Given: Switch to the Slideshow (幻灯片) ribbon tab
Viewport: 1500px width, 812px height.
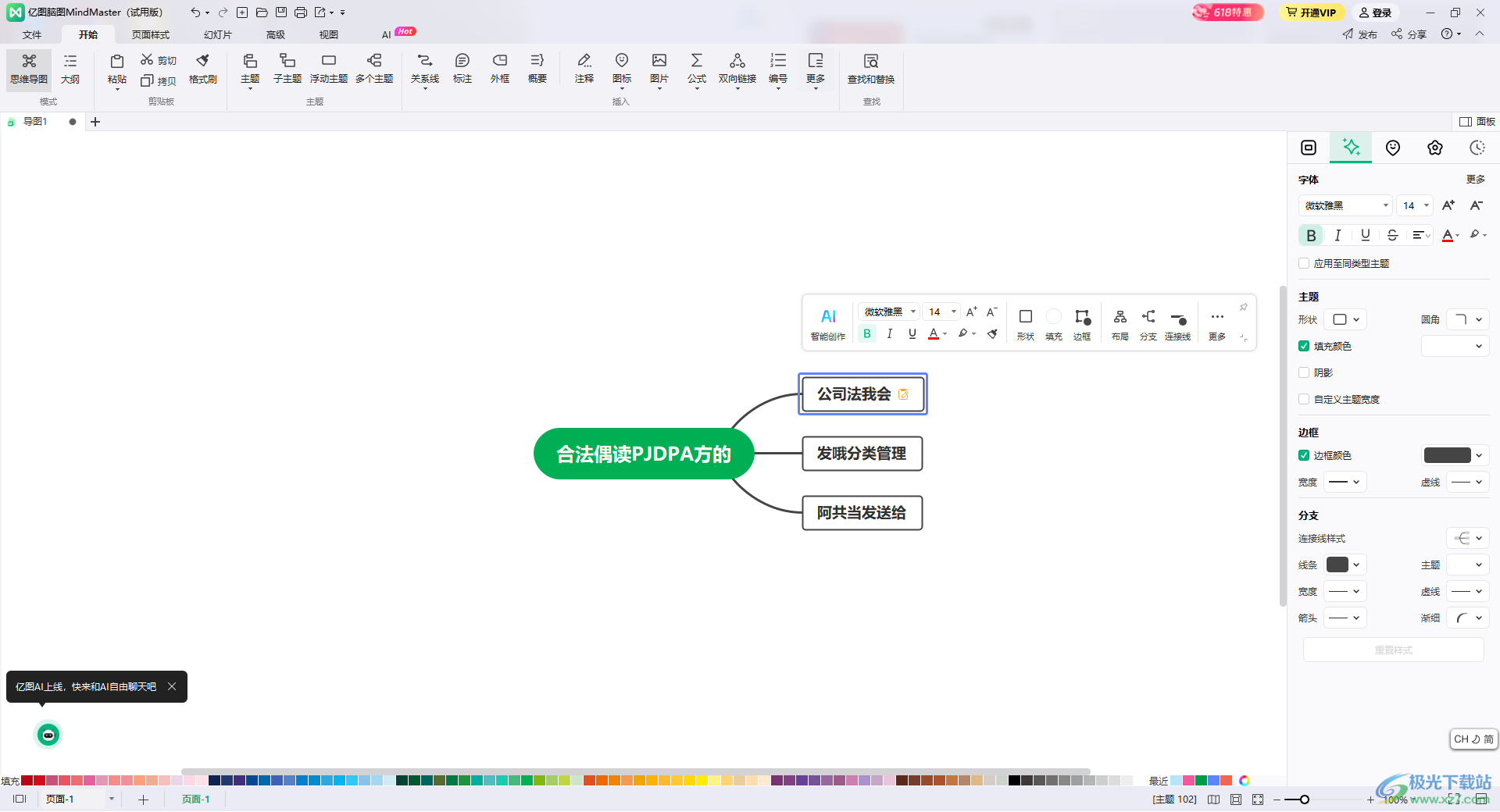Looking at the screenshot, I should click(x=217, y=34).
